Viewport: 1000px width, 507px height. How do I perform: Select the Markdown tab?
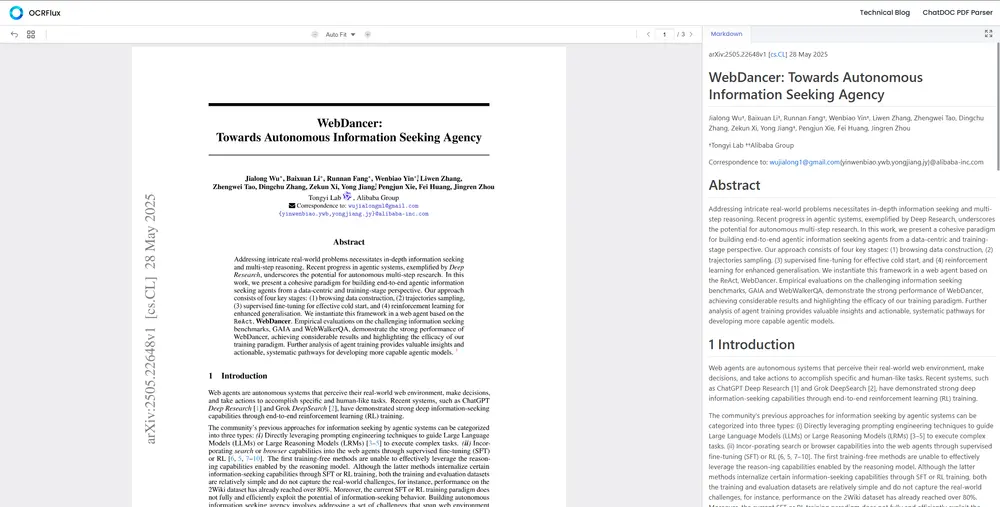point(727,34)
